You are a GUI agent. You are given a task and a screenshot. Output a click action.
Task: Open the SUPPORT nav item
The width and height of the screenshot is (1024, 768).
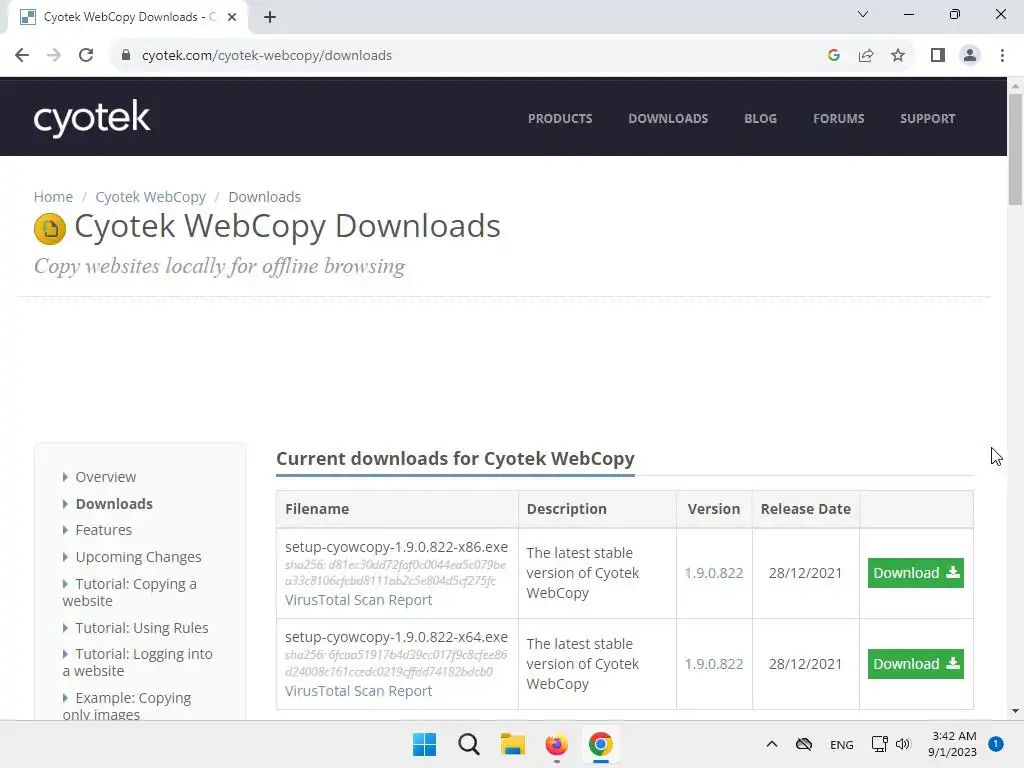927,119
